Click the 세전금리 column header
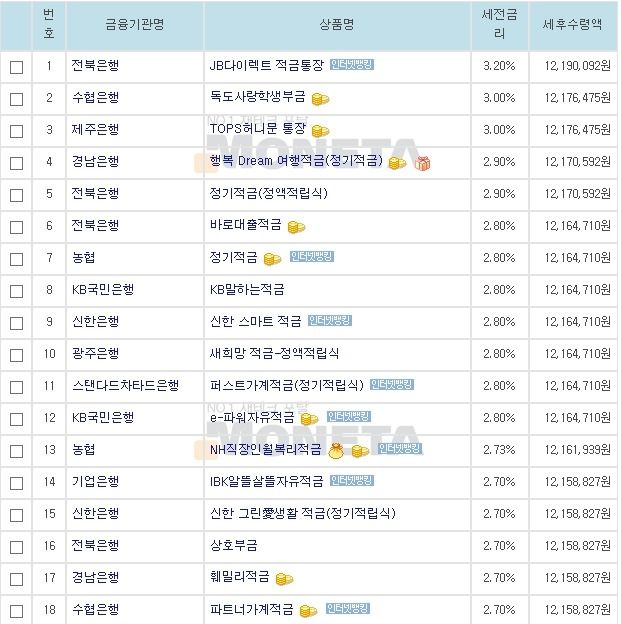Image resolution: width=621 pixels, height=624 pixels. (500, 24)
